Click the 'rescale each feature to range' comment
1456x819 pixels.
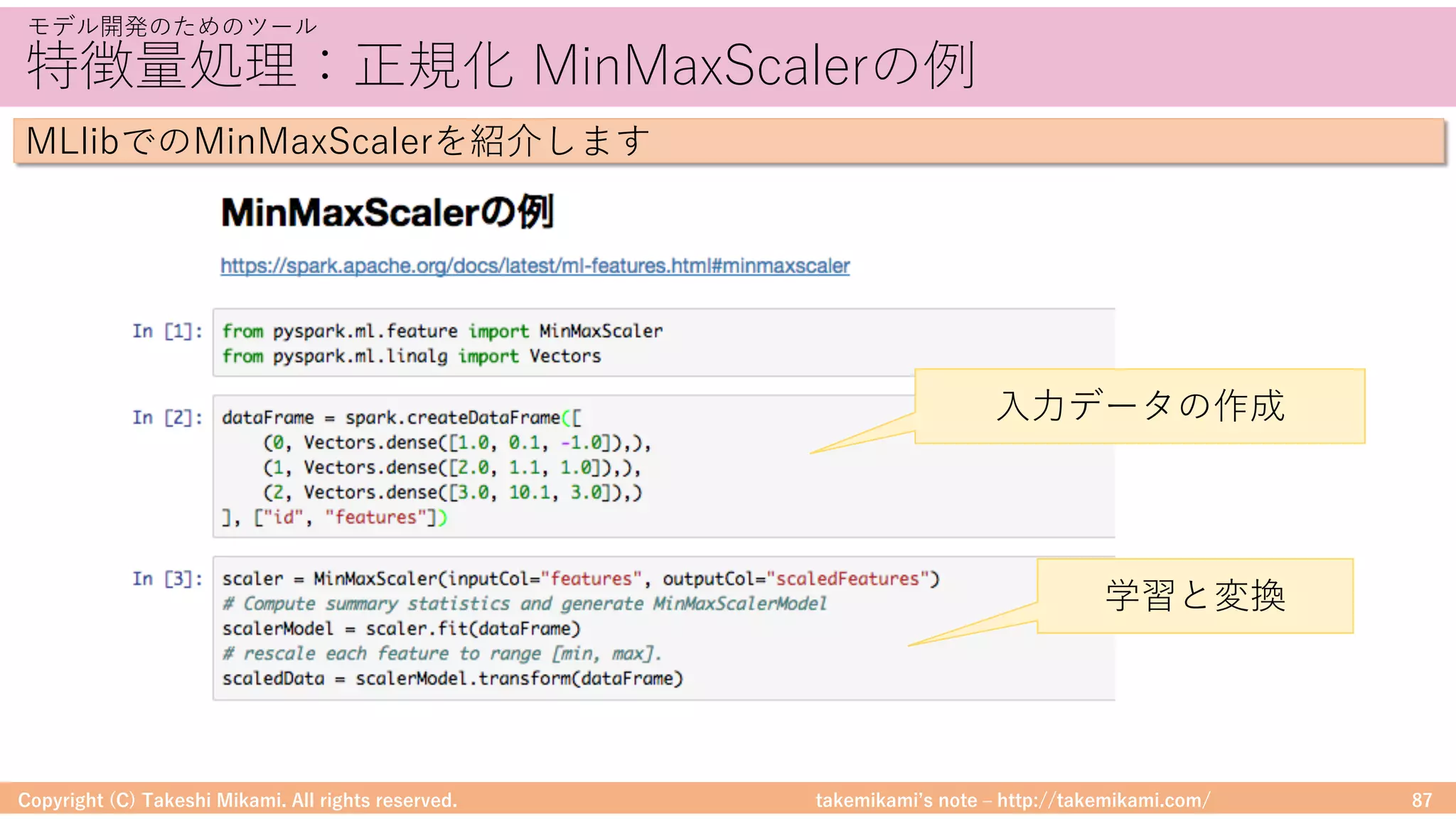coord(442,653)
